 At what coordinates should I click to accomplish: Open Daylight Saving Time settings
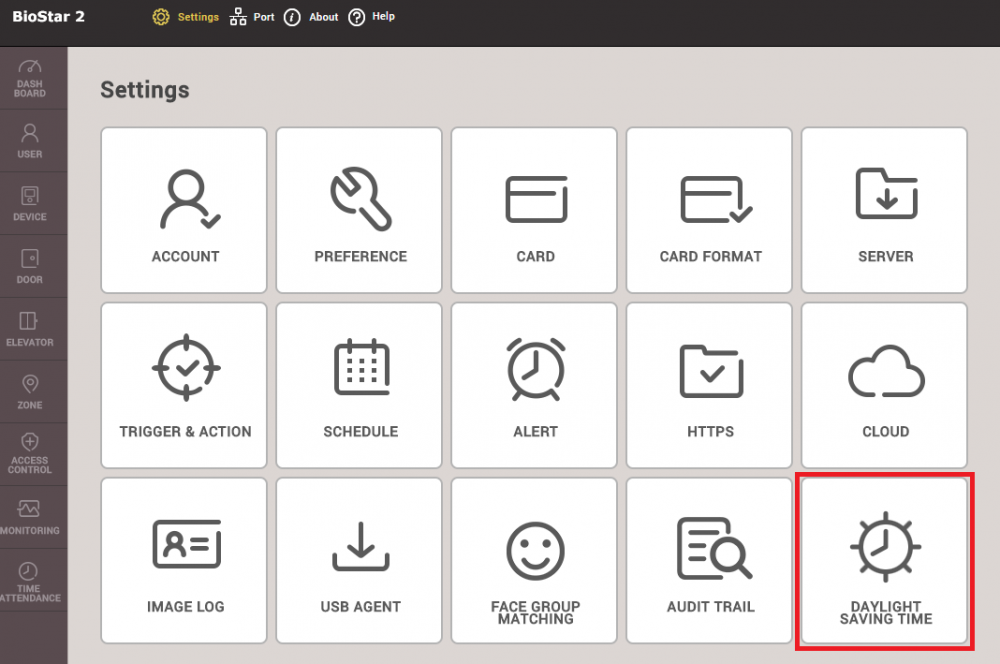885,560
